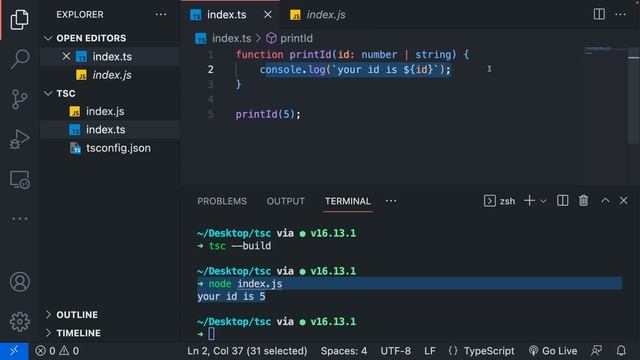Change end of line sequence LF
Image resolution: width=640 pixels, height=360 pixels.
click(429, 351)
